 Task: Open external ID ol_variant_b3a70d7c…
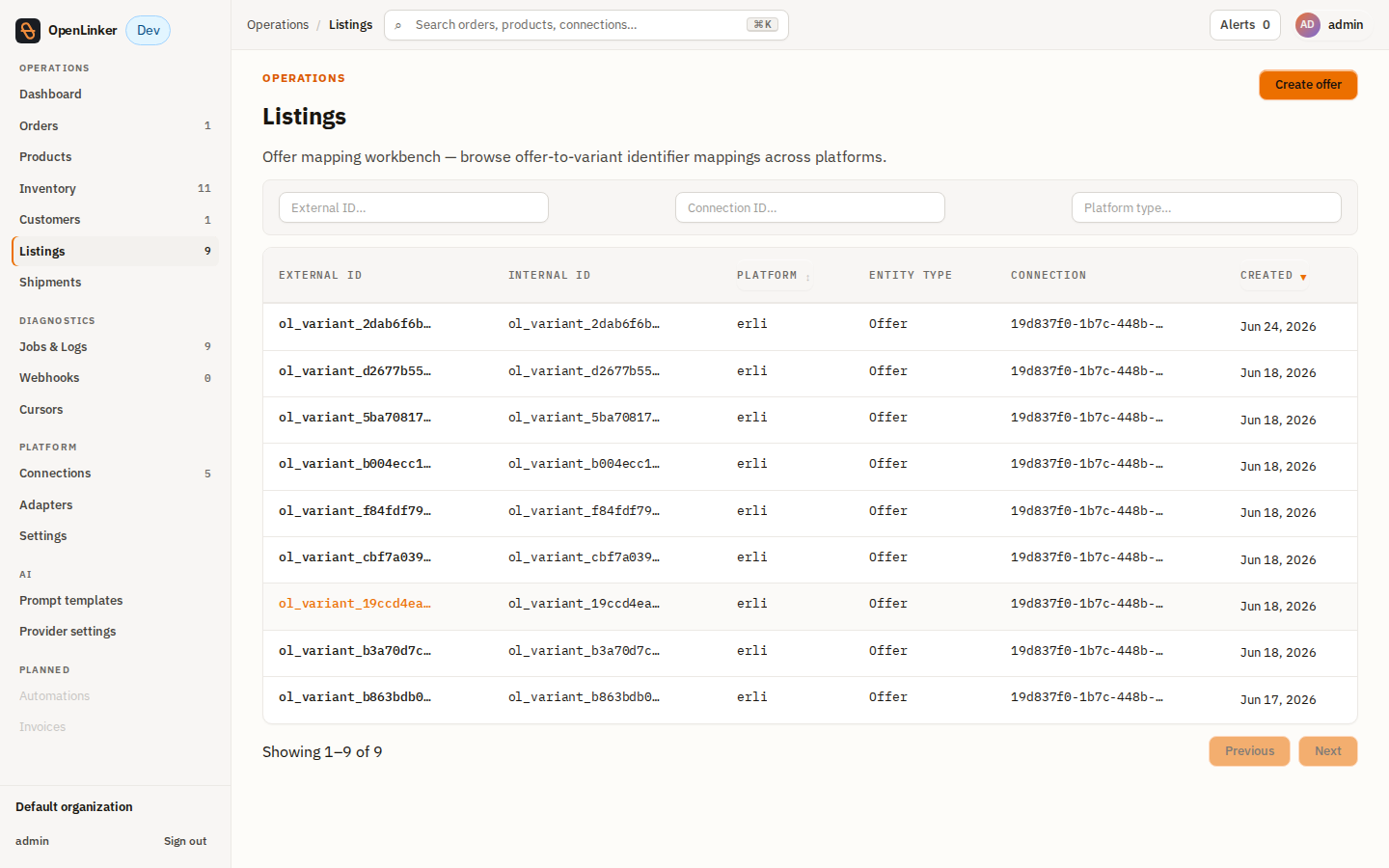point(355,651)
